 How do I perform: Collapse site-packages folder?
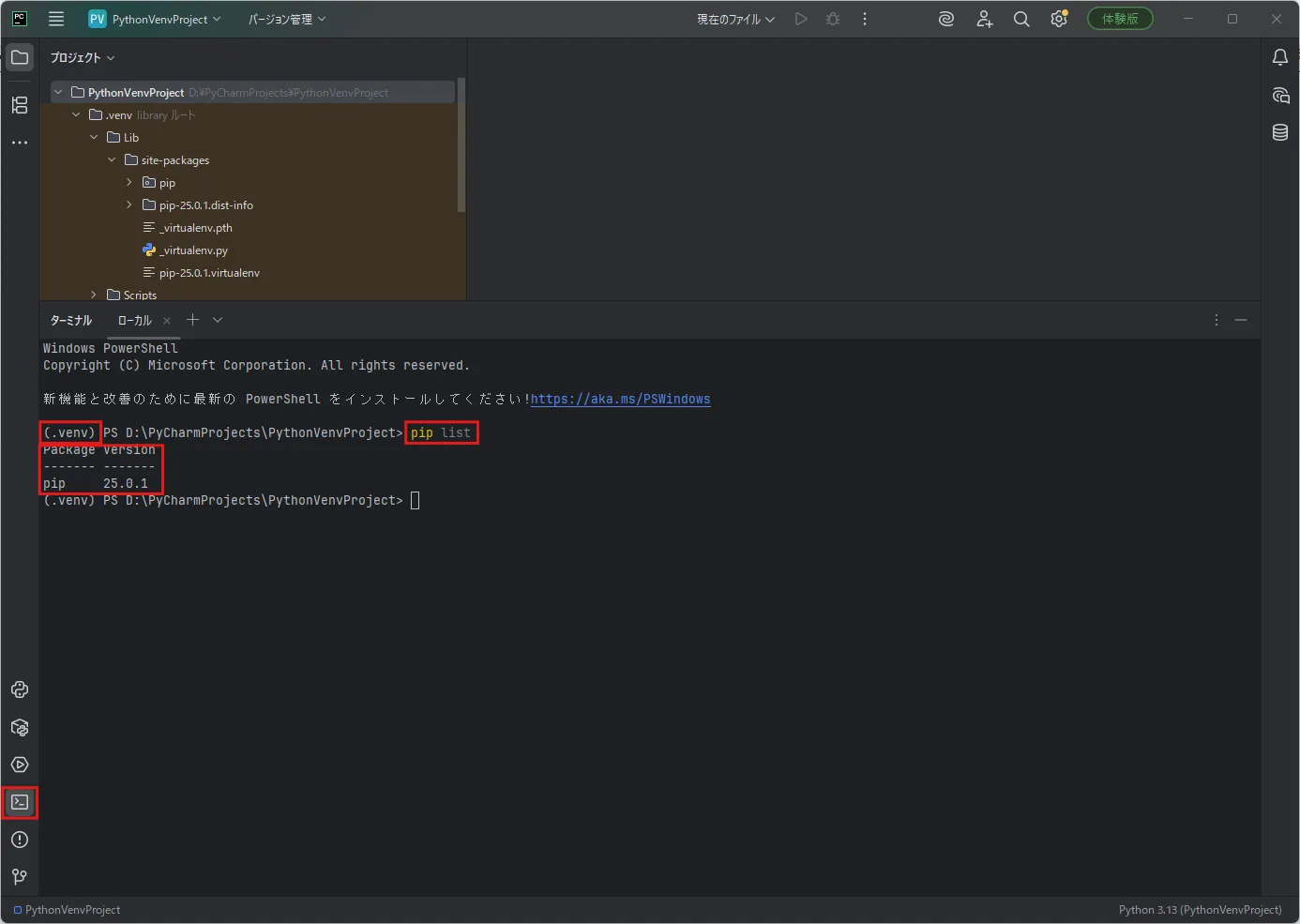(x=112, y=159)
